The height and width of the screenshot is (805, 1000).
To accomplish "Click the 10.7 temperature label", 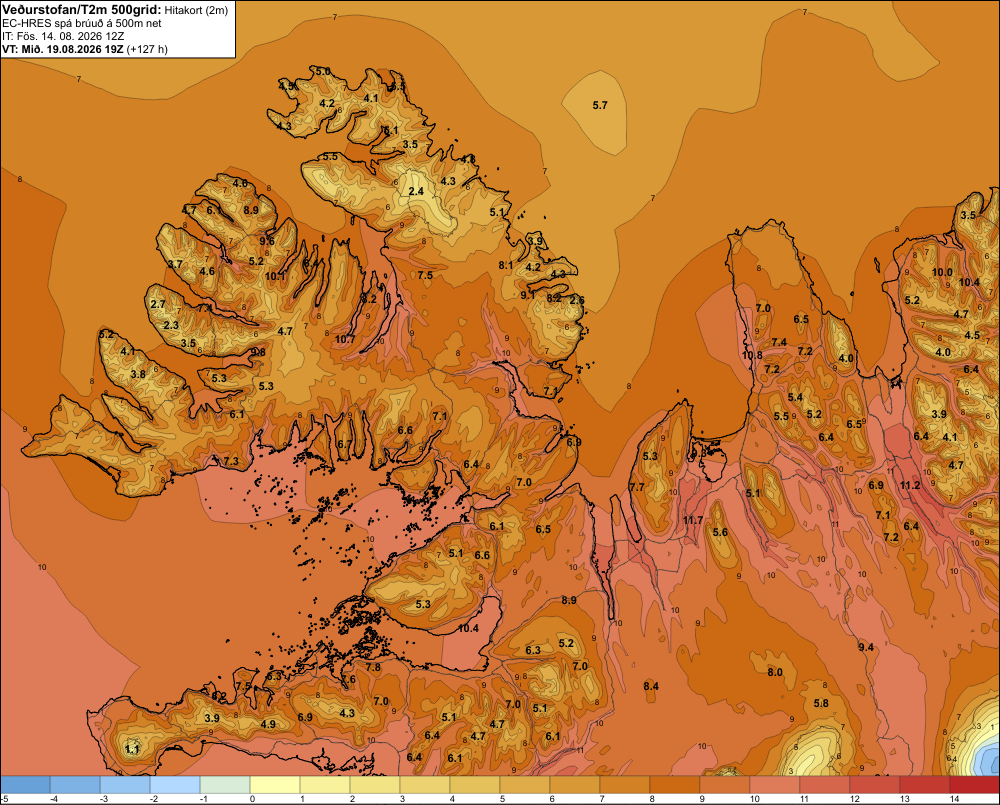I will click(x=345, y=339).
